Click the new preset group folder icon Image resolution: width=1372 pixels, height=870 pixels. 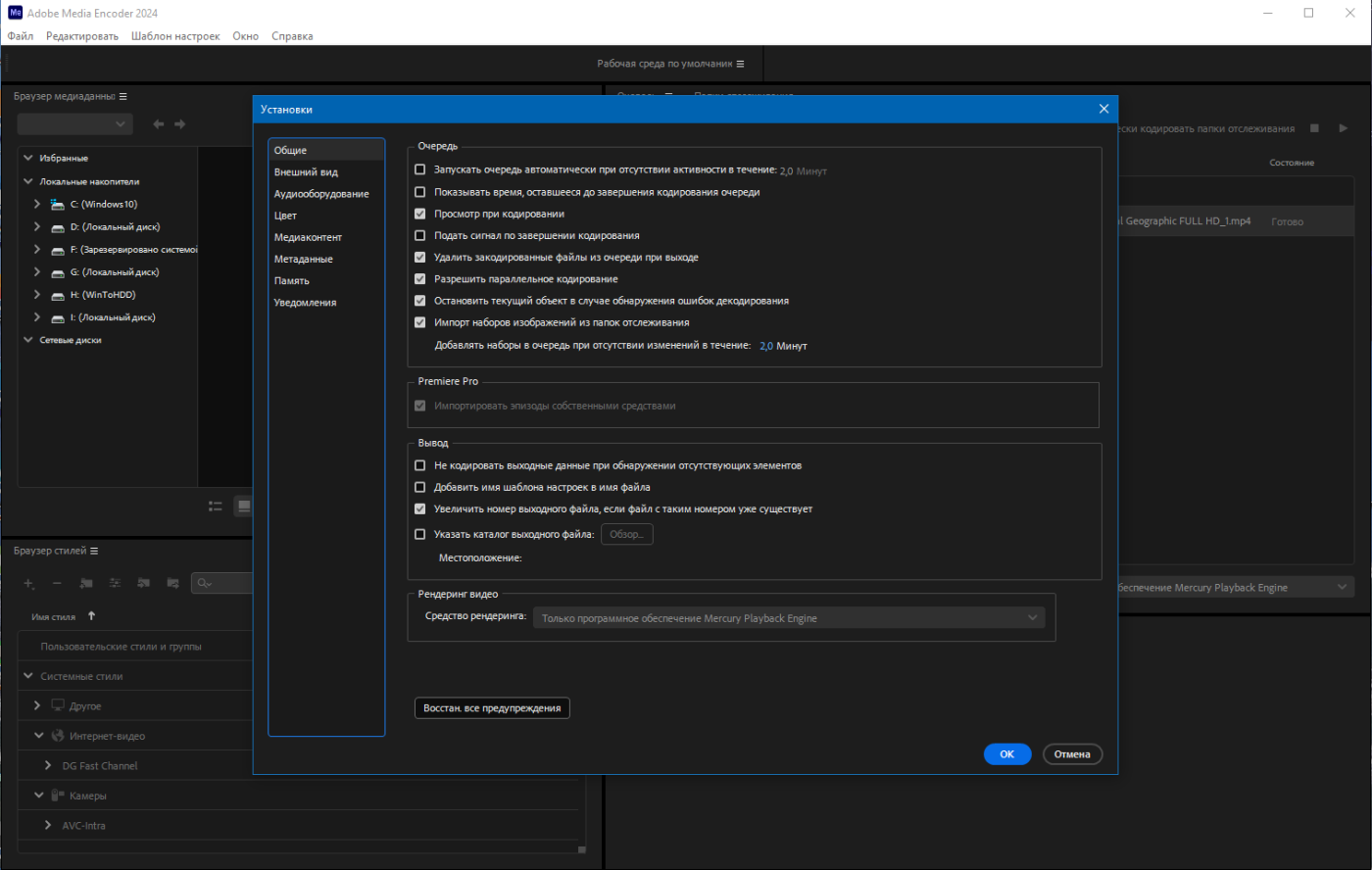86,583
